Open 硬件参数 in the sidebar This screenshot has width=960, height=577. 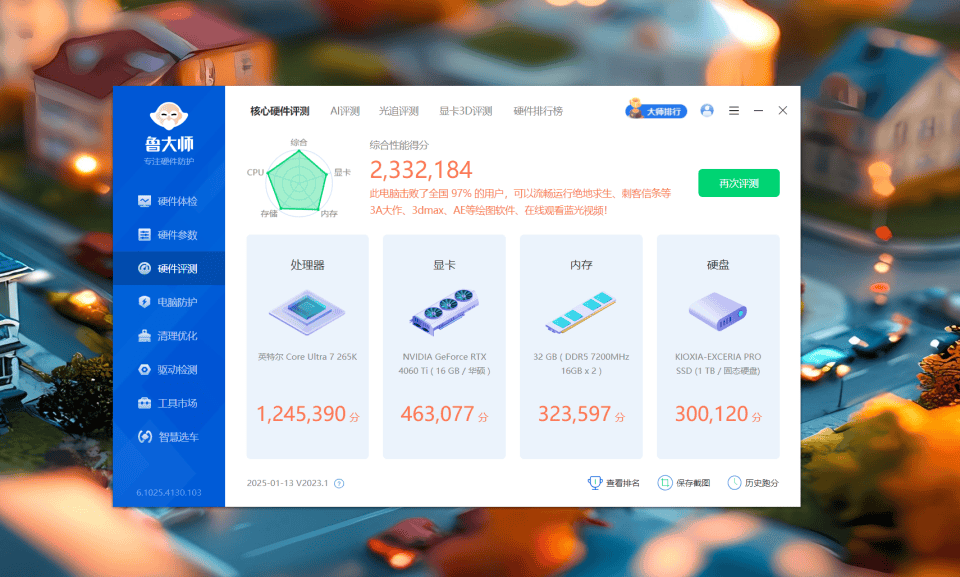pos(168,235)
